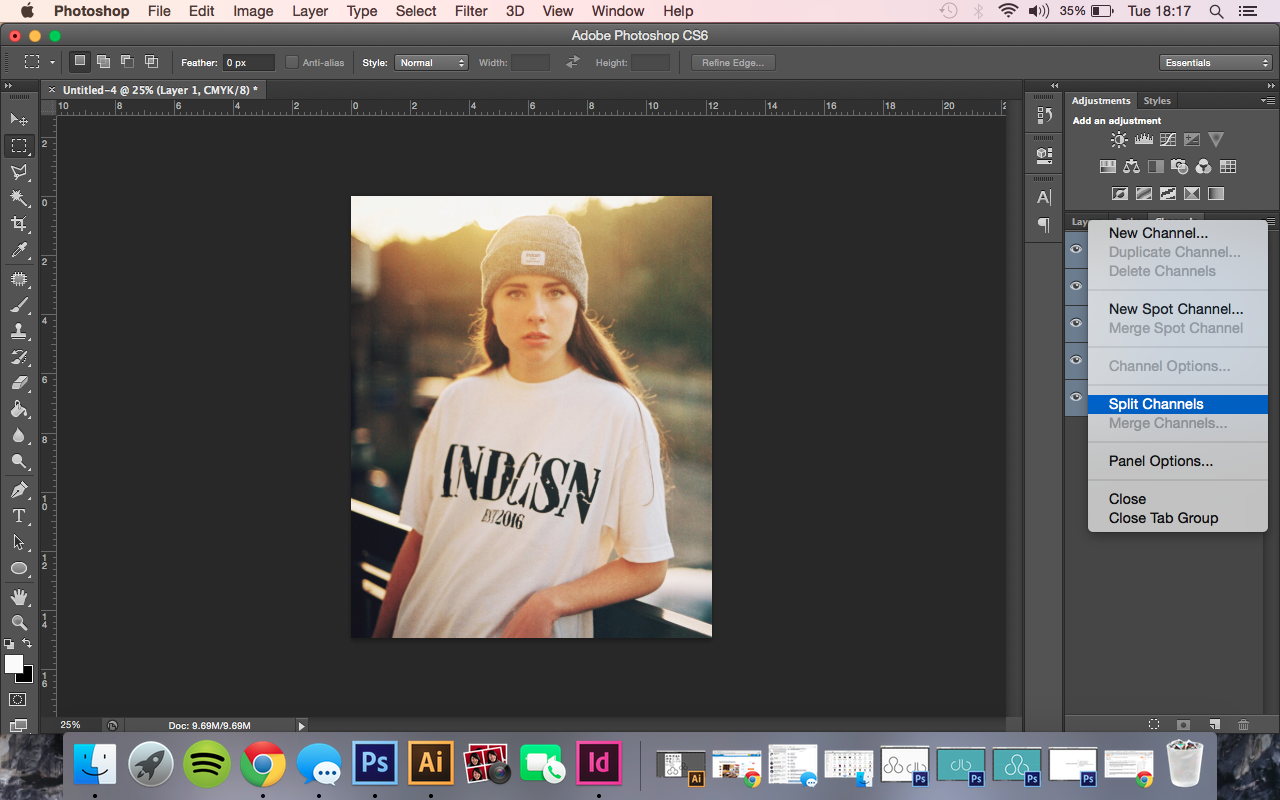This screenshot has width=1280, height=800.
Task: Click the delete channel trash icon
Action: pos(1243,724)
